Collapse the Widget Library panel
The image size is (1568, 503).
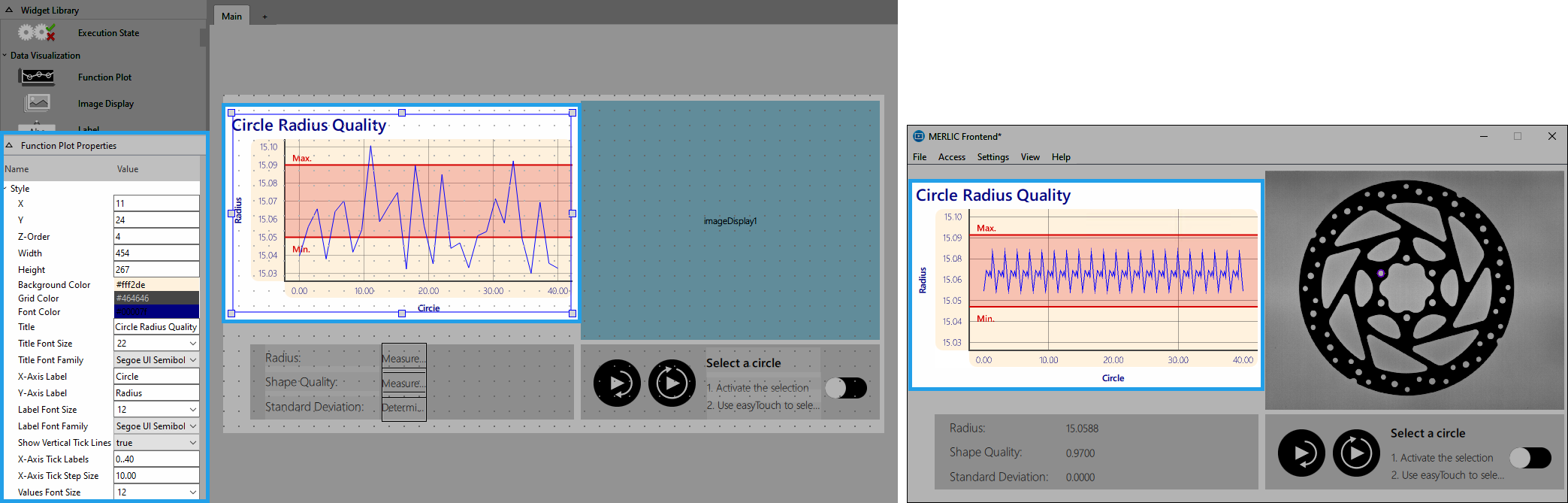coord(9,10)
